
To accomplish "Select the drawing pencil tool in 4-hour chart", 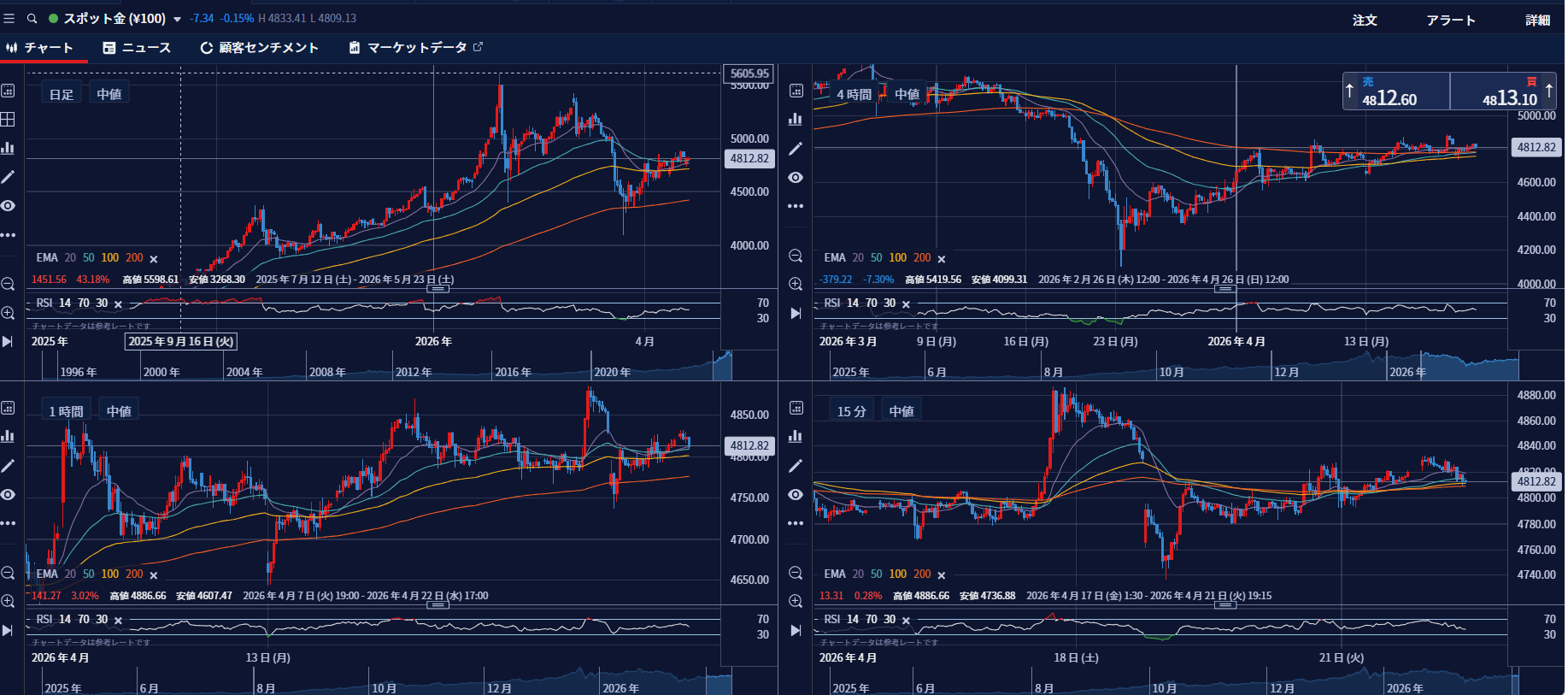I will click(x=796, y=148).
